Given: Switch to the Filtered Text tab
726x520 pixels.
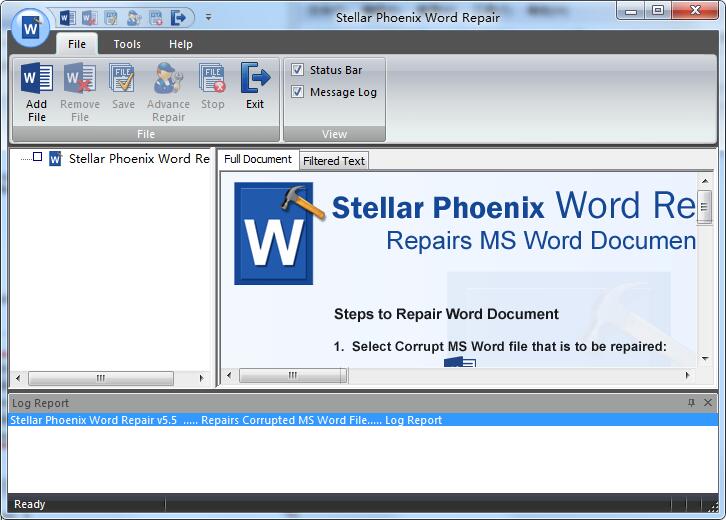Looking at the screenshot, I should (334, 161).
